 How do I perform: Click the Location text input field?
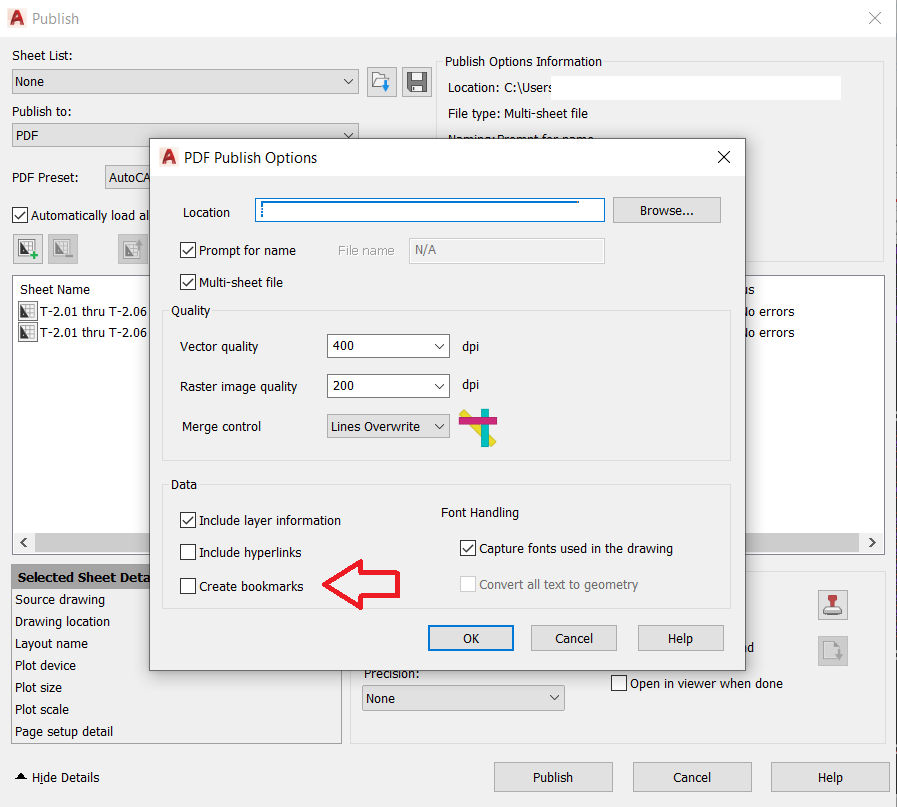click(429, 210)
